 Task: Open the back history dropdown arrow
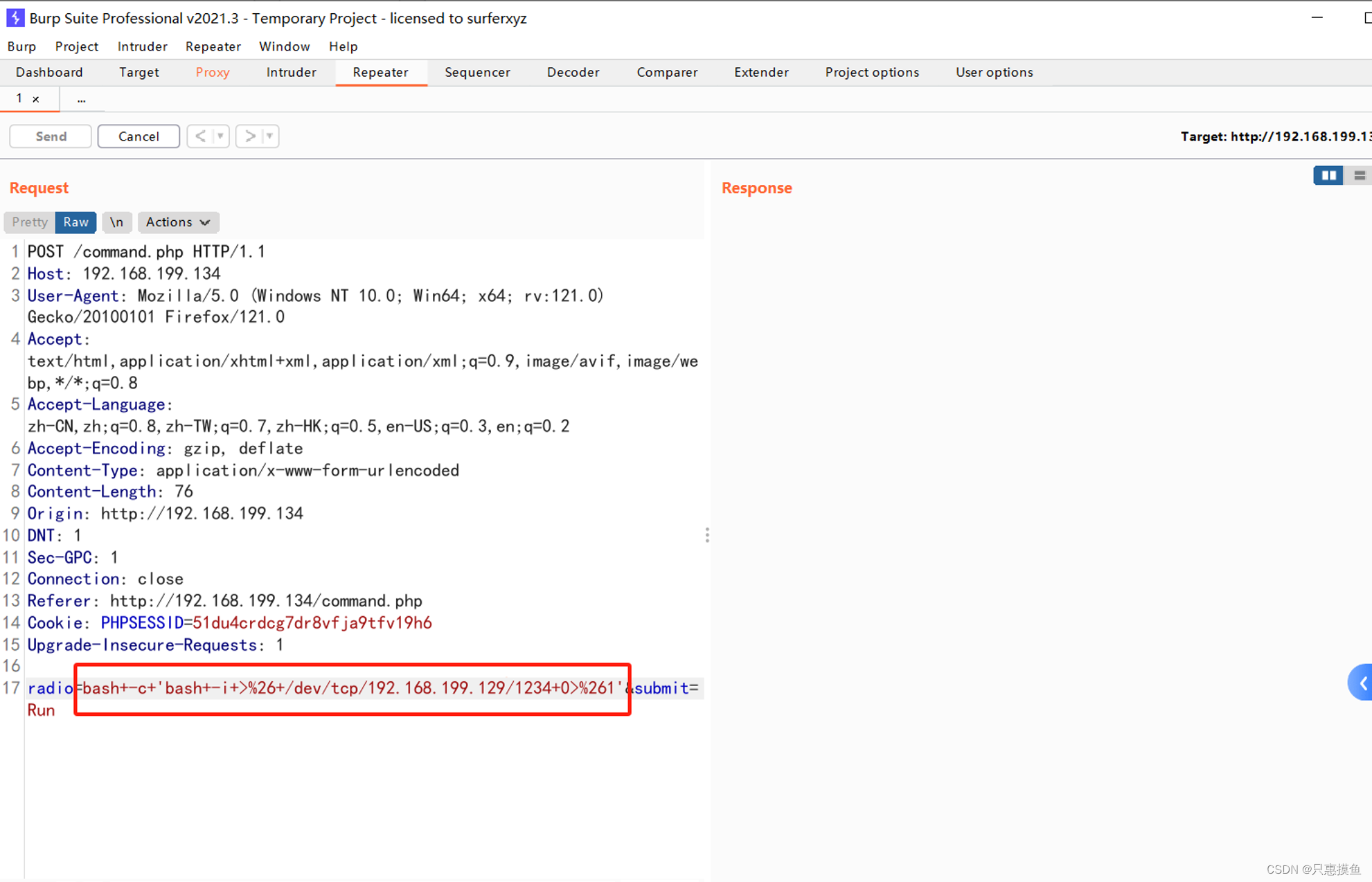(221, 136)
